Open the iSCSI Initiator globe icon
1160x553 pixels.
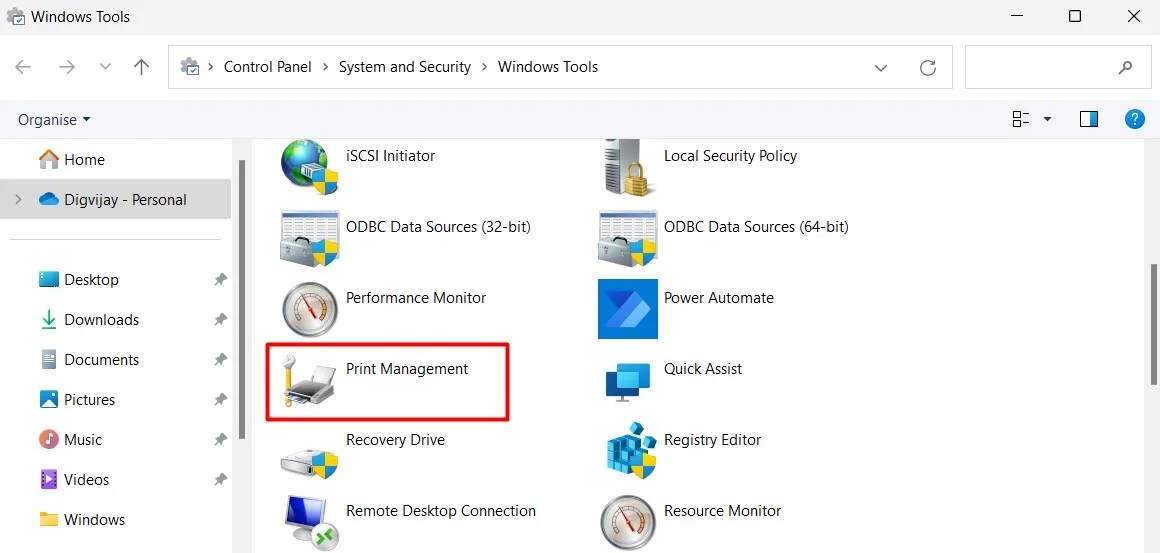[x=309, y=167]
